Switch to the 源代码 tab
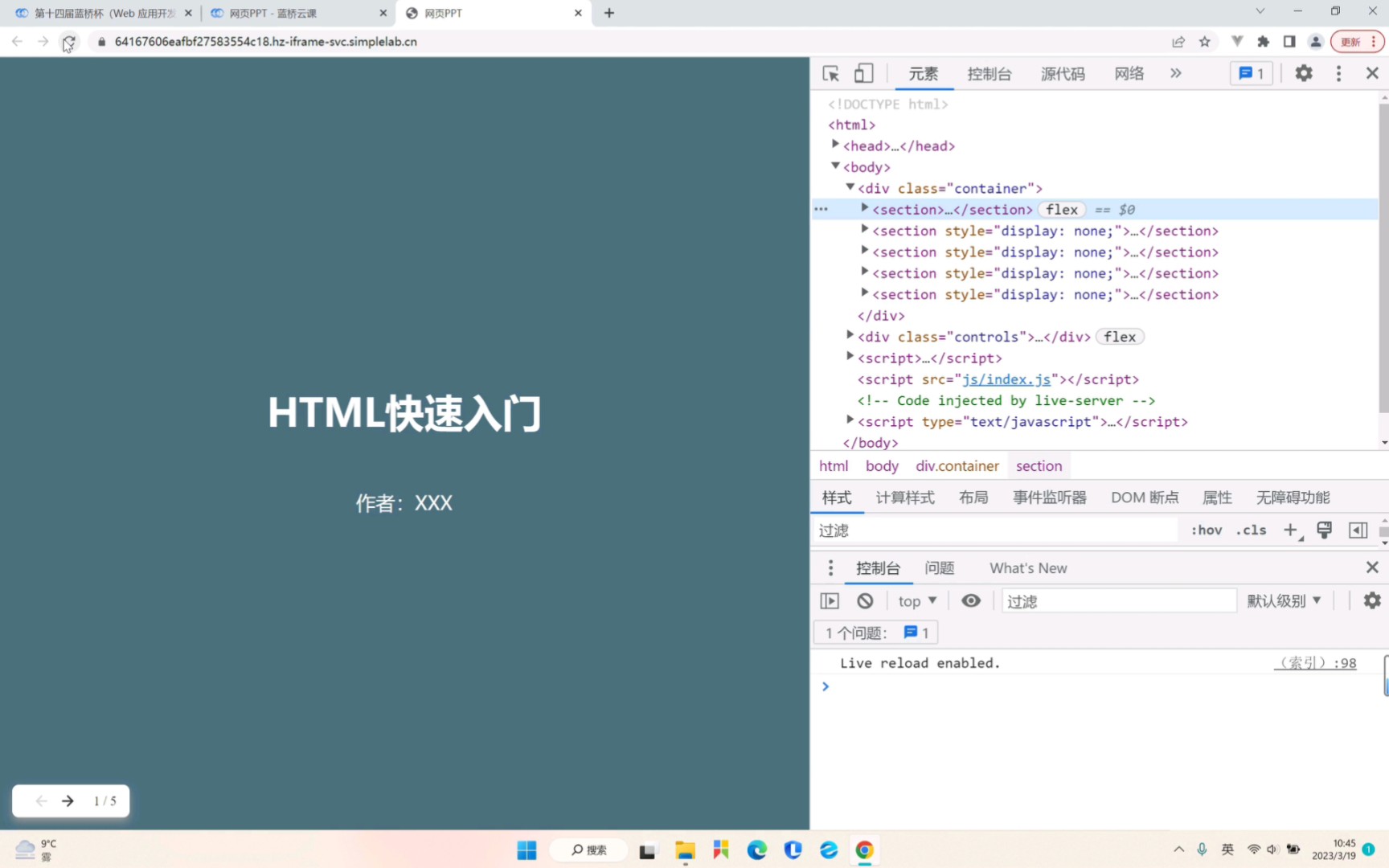The height and width of the screenshot is (868, 1389). point(1063,74)
